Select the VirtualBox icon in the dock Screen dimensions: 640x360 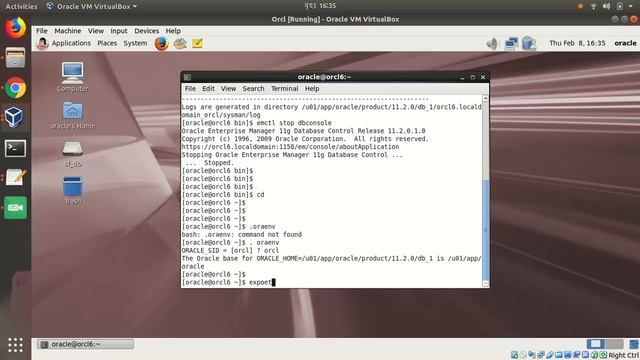coord(14,118)
